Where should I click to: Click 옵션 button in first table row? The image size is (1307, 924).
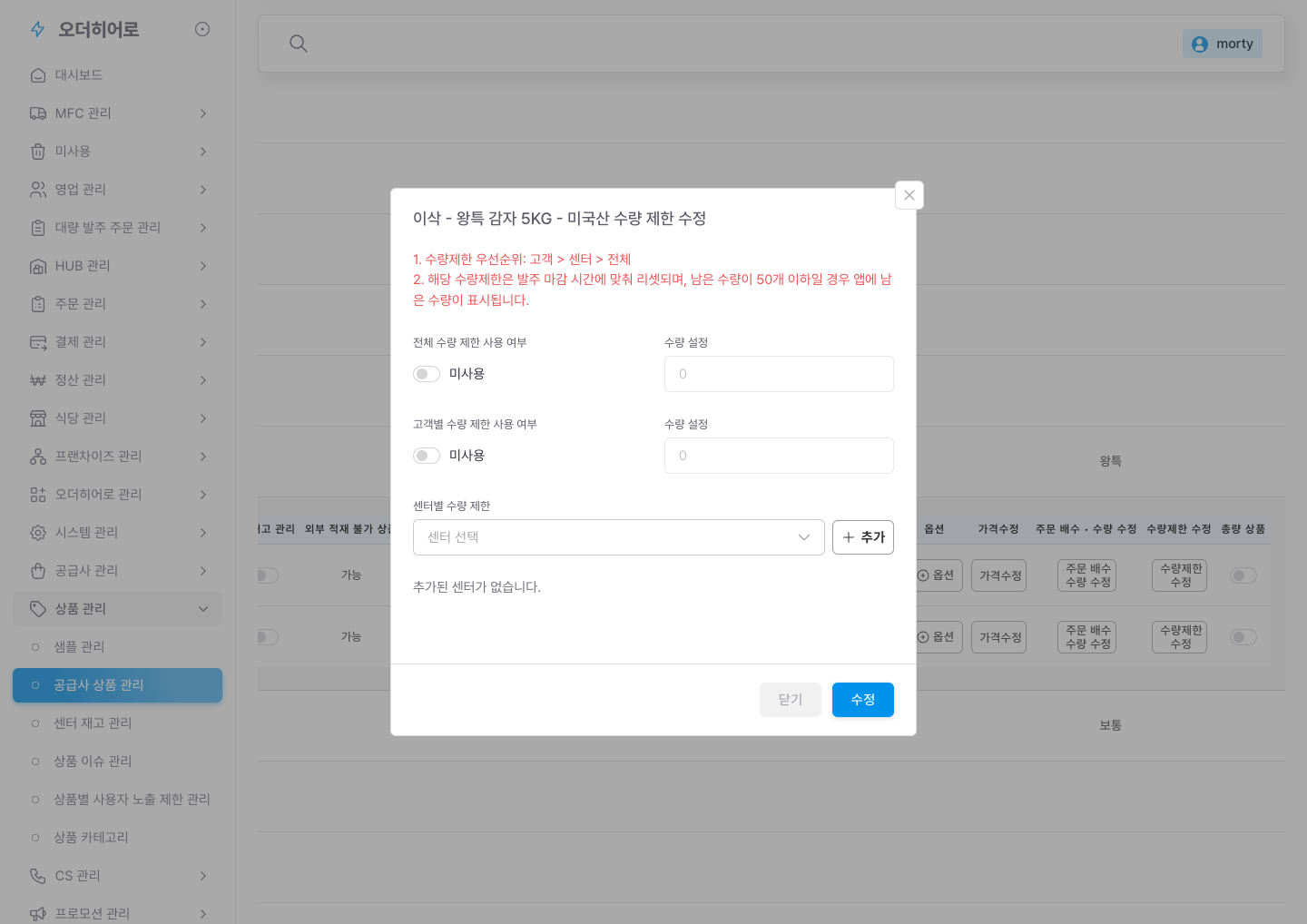pos(938,575)
